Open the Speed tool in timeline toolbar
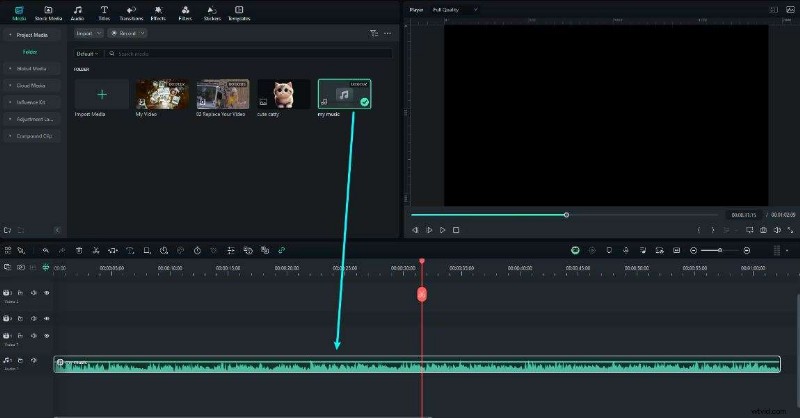800x418 pixels. (x=164, y=251)
